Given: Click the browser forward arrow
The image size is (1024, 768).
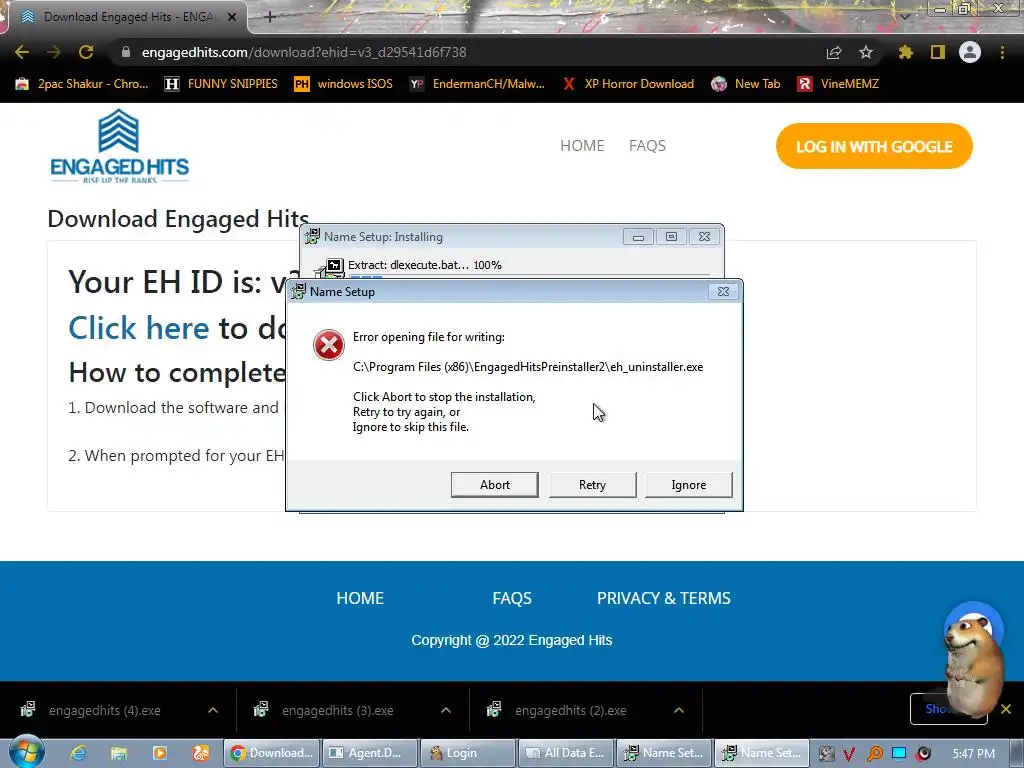Looking at the screenshot, I should click(x=54, y=52).
